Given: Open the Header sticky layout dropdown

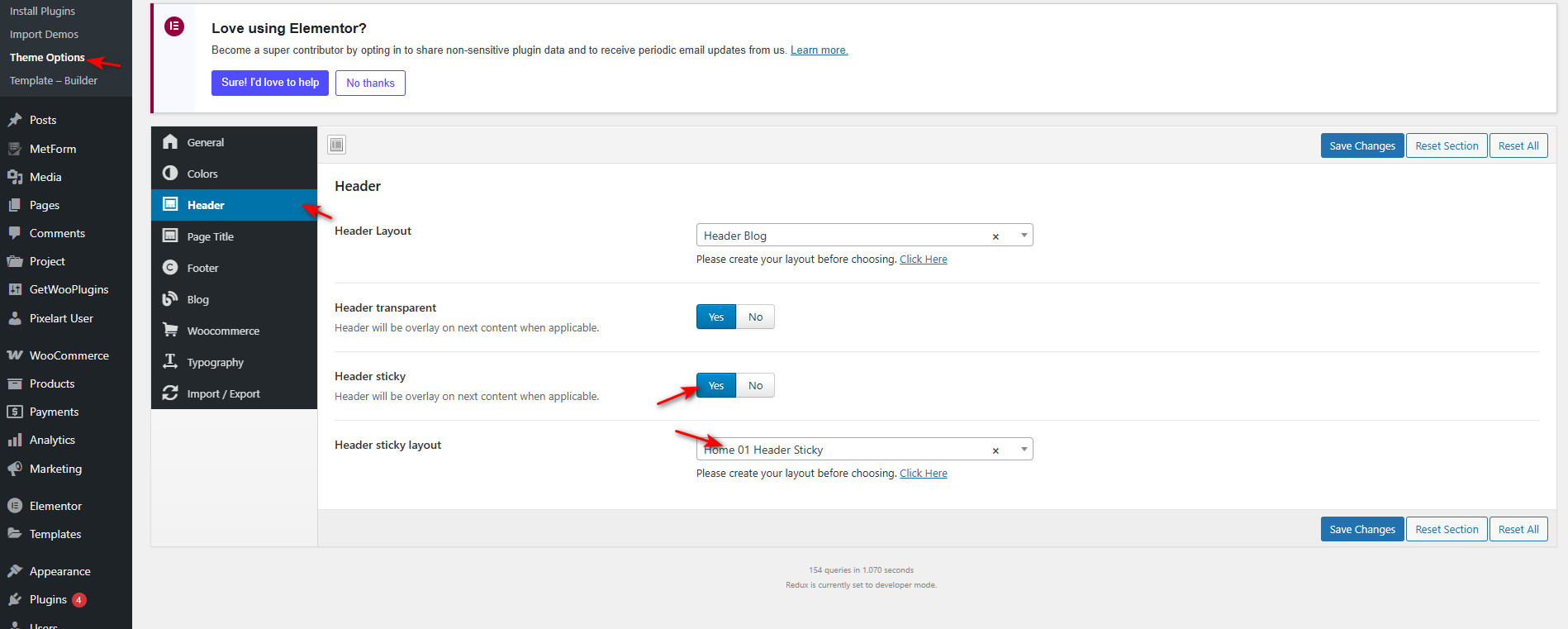Looking at the screenshot, I should tap(1024, 450).
